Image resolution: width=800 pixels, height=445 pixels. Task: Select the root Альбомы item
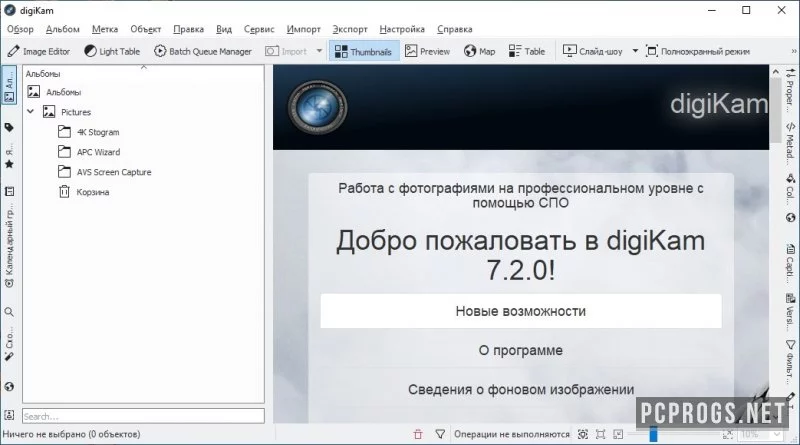[x=55, y=92]
